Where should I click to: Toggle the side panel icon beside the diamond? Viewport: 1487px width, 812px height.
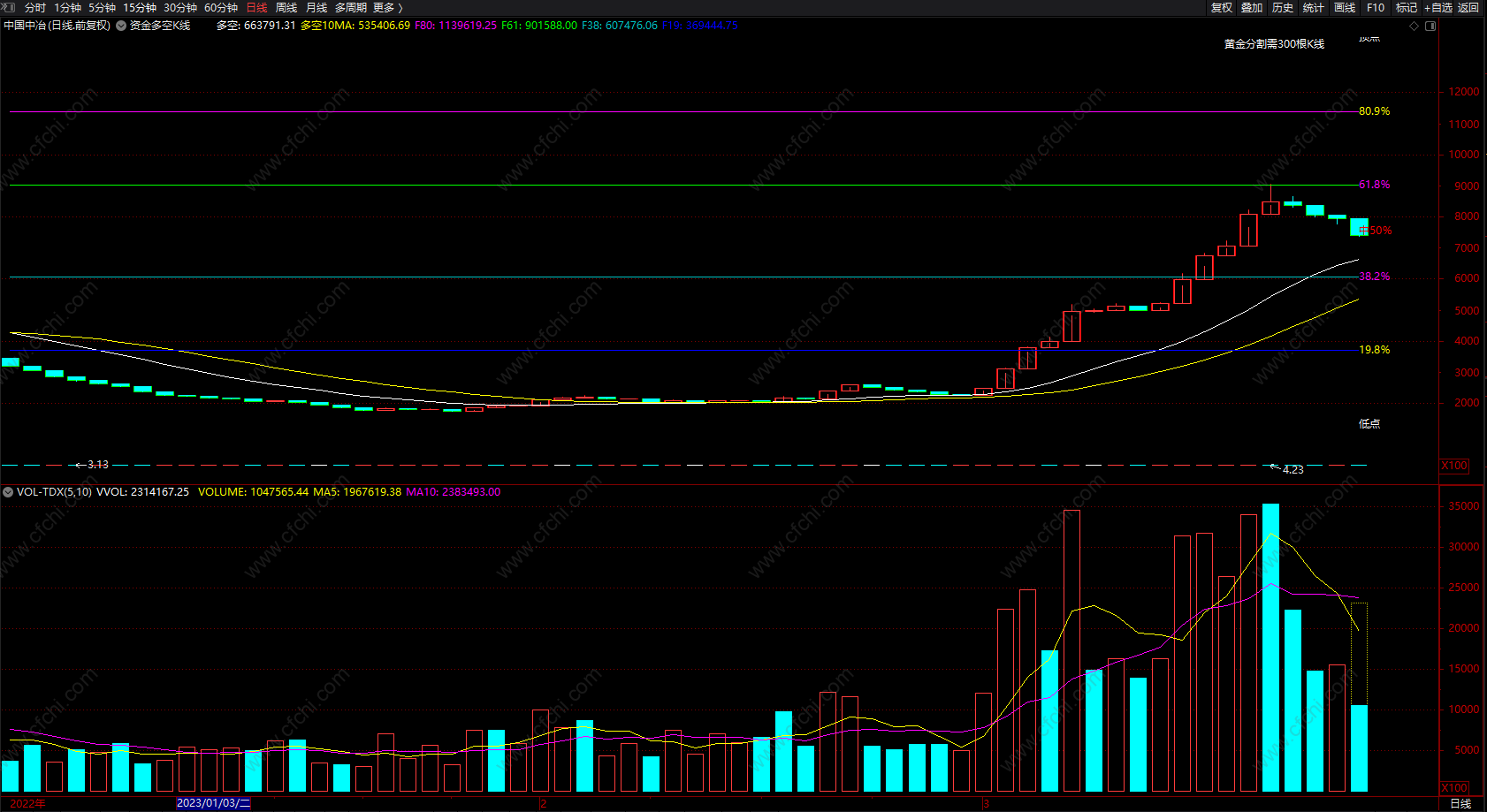click(x=1430, y=27)
